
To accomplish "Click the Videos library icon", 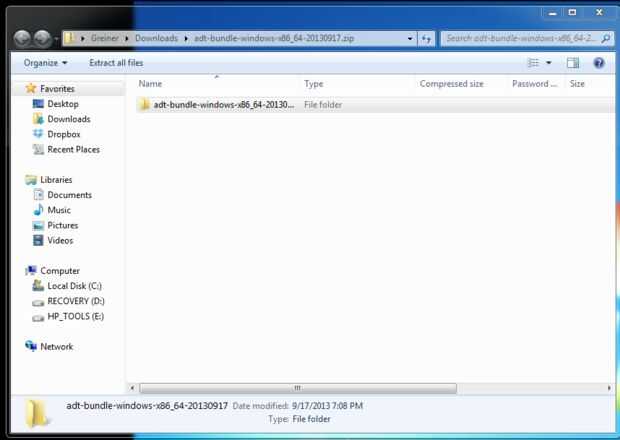I will 38,240.
